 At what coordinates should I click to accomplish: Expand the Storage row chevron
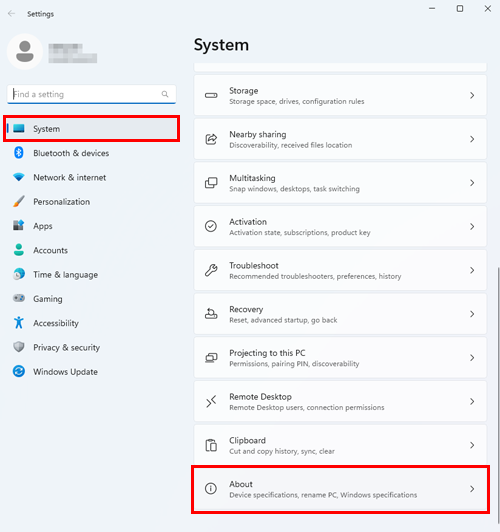click(x=472, y=95)
